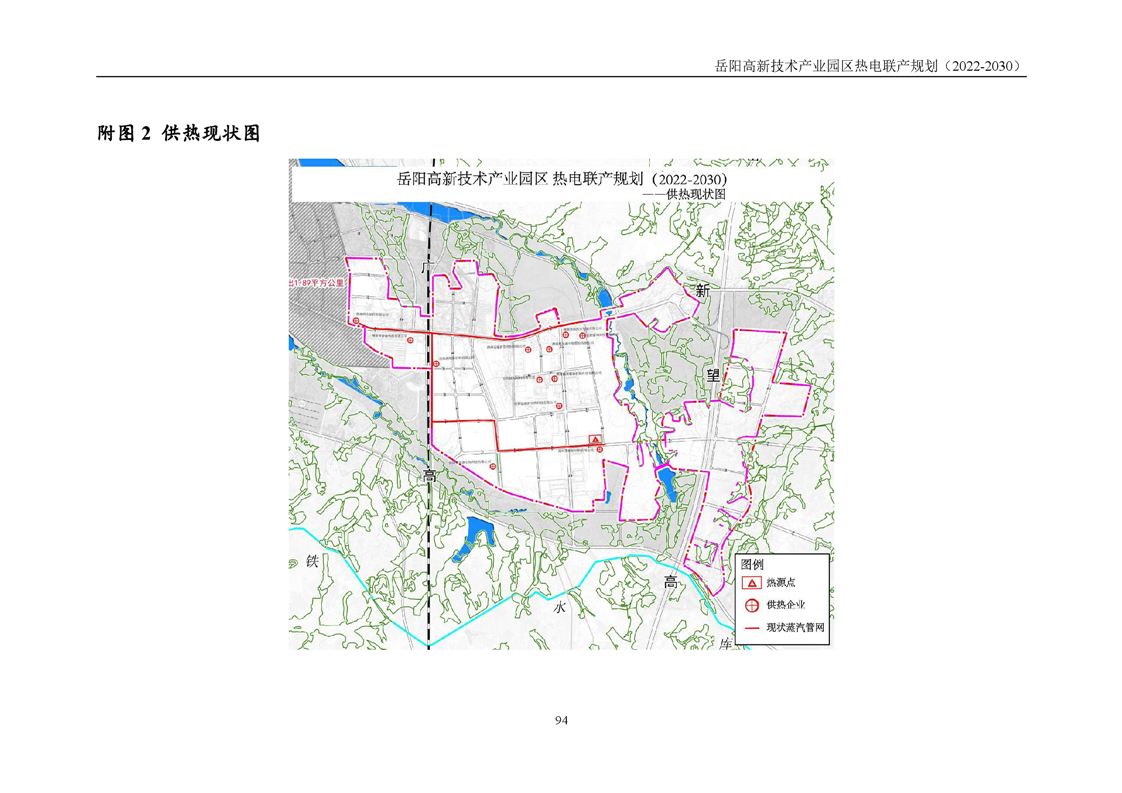Click the 新 character label on the map
The image size is (1122, 793).
704,291
